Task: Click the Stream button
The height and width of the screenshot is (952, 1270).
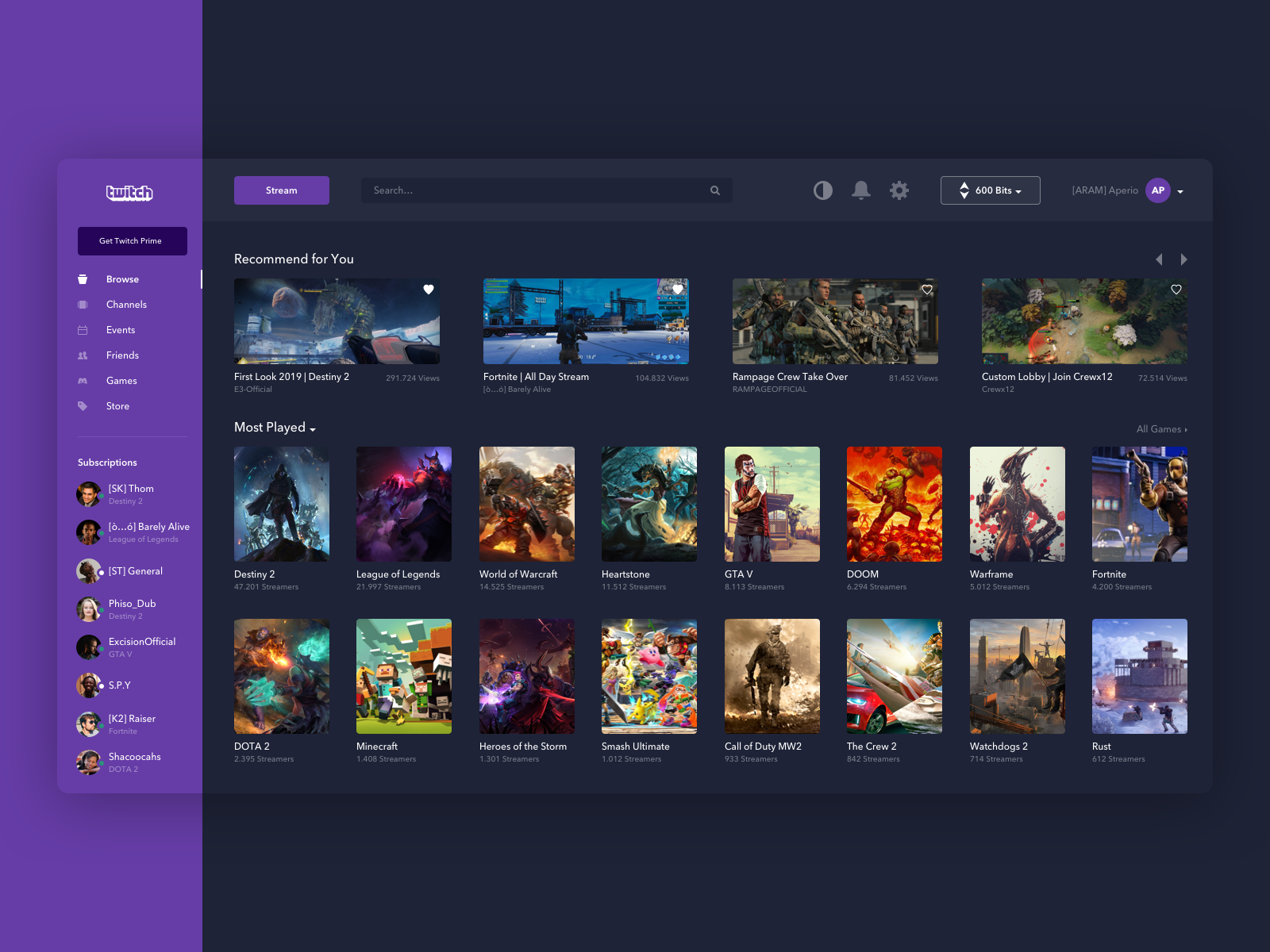Action: [x=282, y=190]
